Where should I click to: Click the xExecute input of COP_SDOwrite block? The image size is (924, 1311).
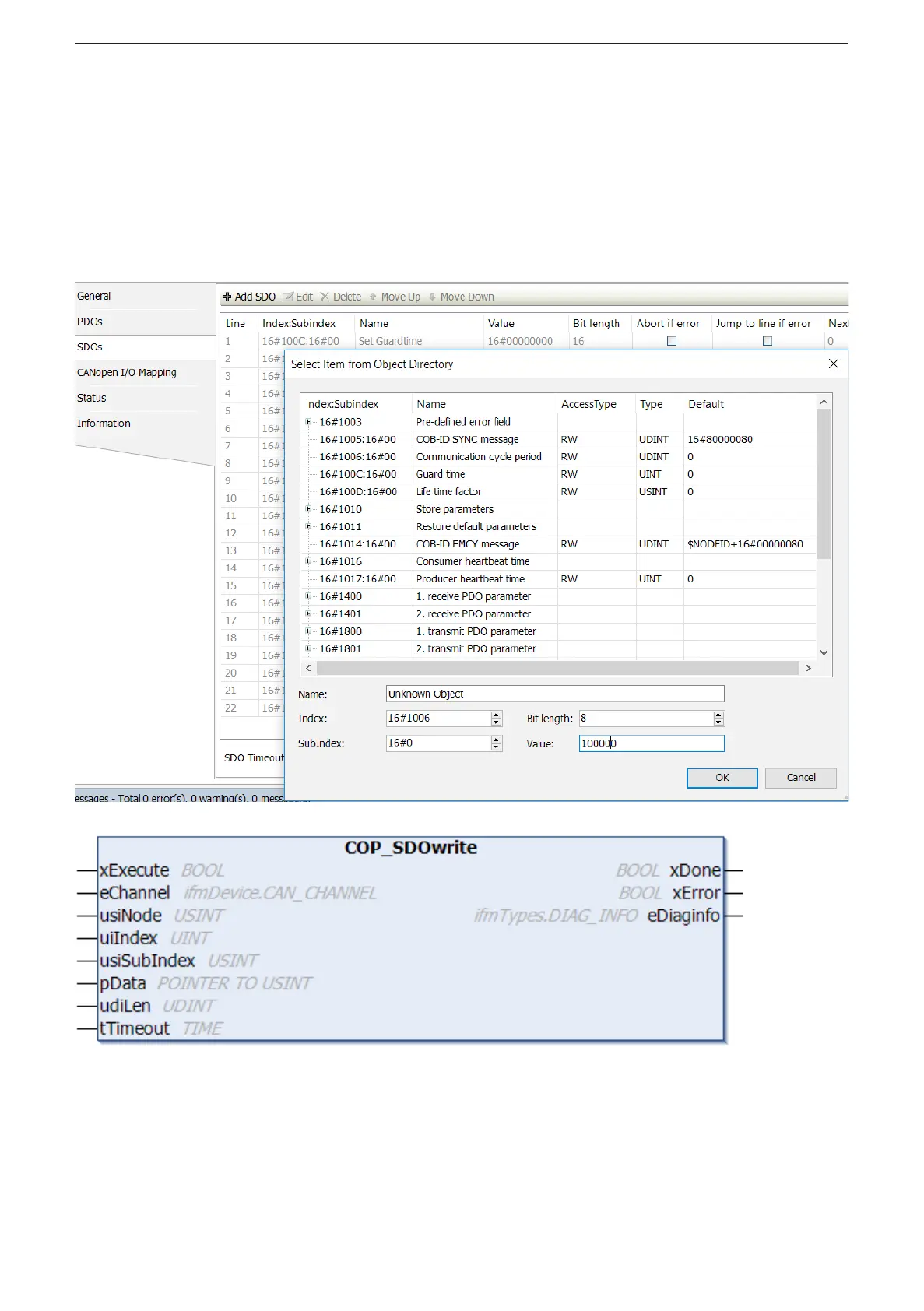(x=134, y=870)
